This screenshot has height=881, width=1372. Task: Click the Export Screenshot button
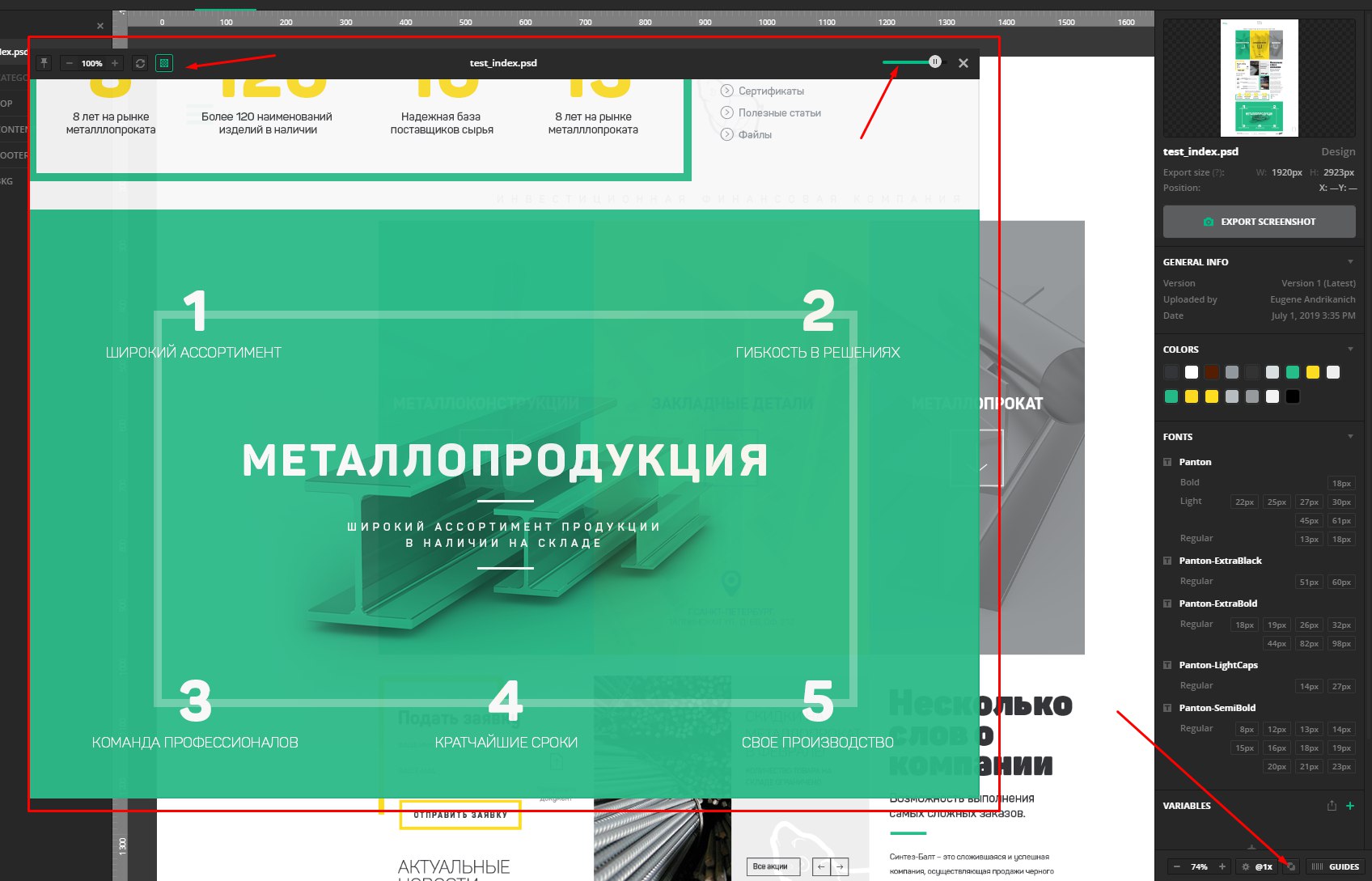[x=1259, y=222]
